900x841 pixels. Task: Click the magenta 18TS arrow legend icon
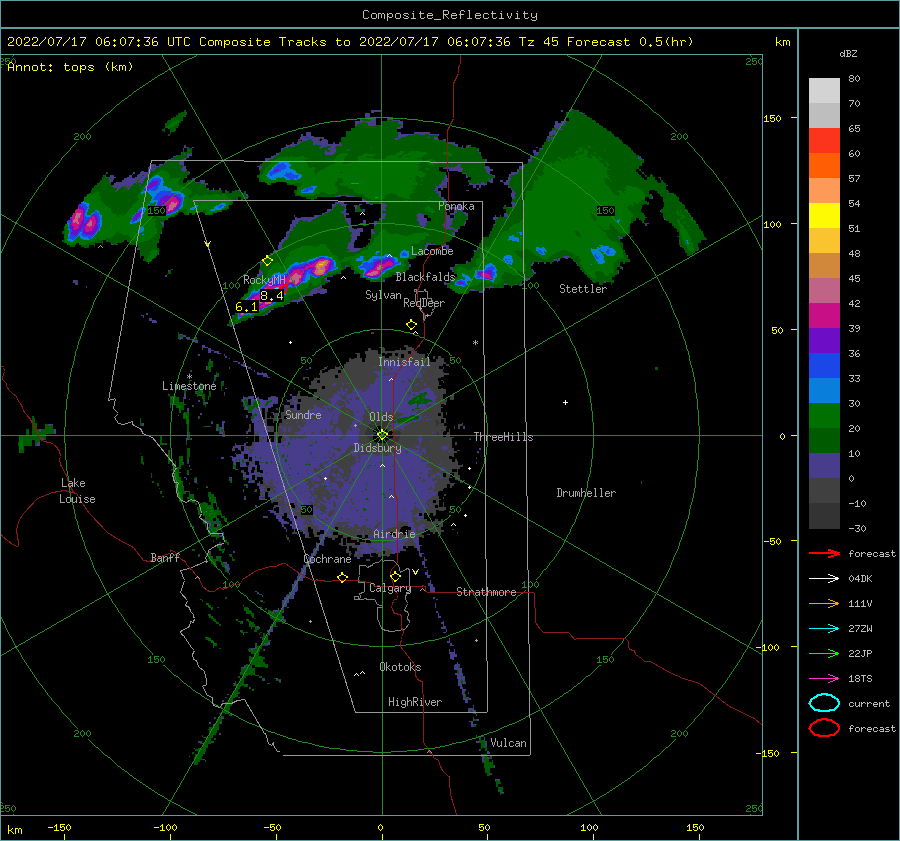(x=824, y=679)
